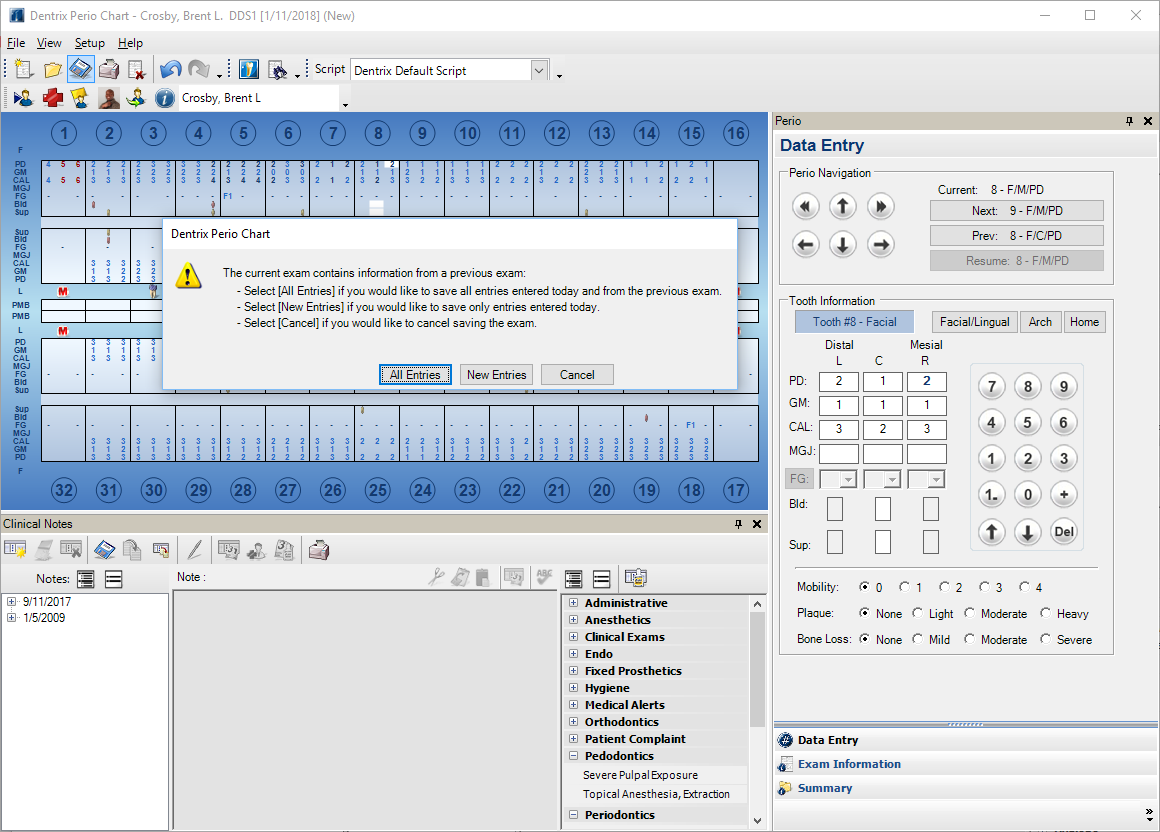Click keypad number 5
Viewport: 1160px width, 832px height.
click(1028, 422)
